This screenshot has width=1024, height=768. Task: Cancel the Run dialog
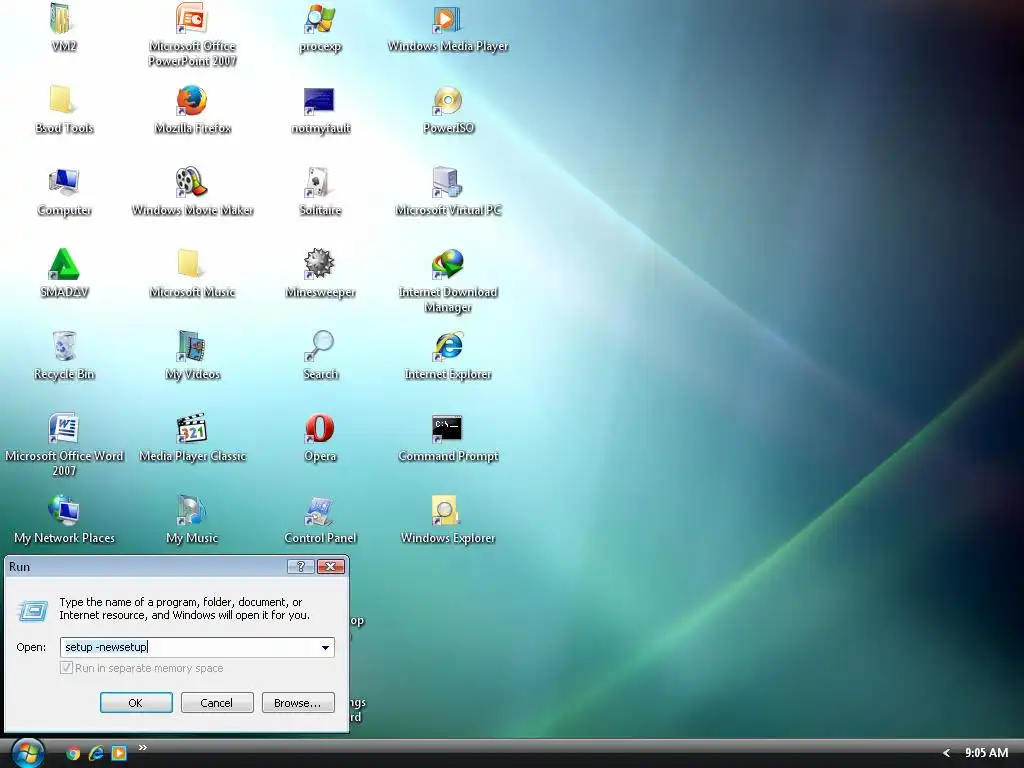coord(217,703)
